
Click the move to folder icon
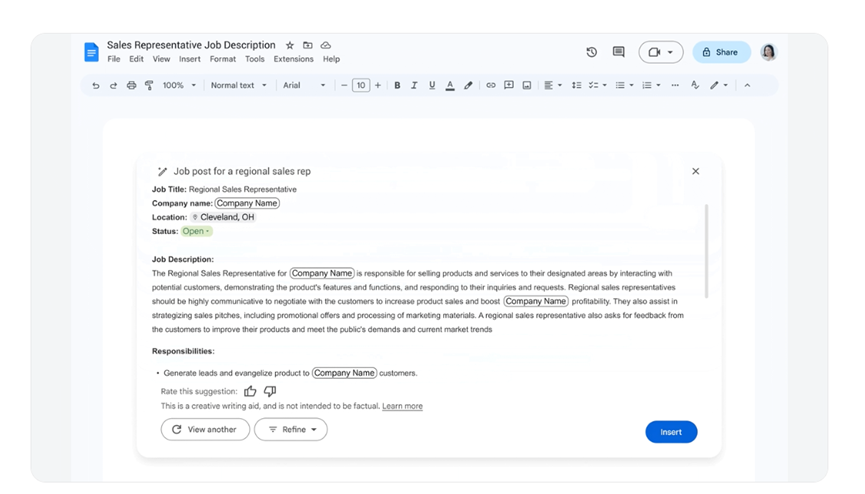(308, 45)
